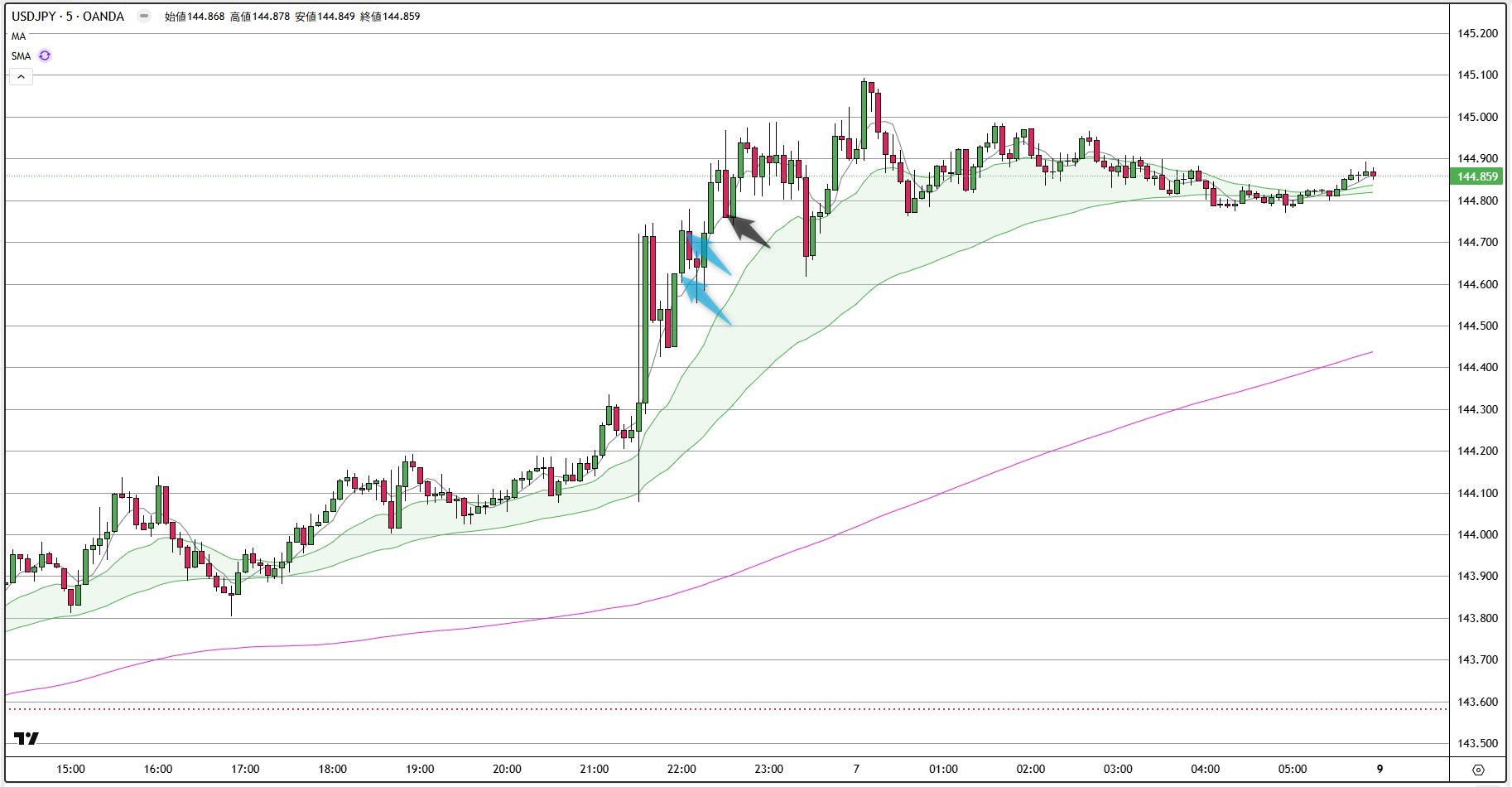
Task: Click the purple SMA refresh icon
Action: pyautogui.click(x=45, y=56)
